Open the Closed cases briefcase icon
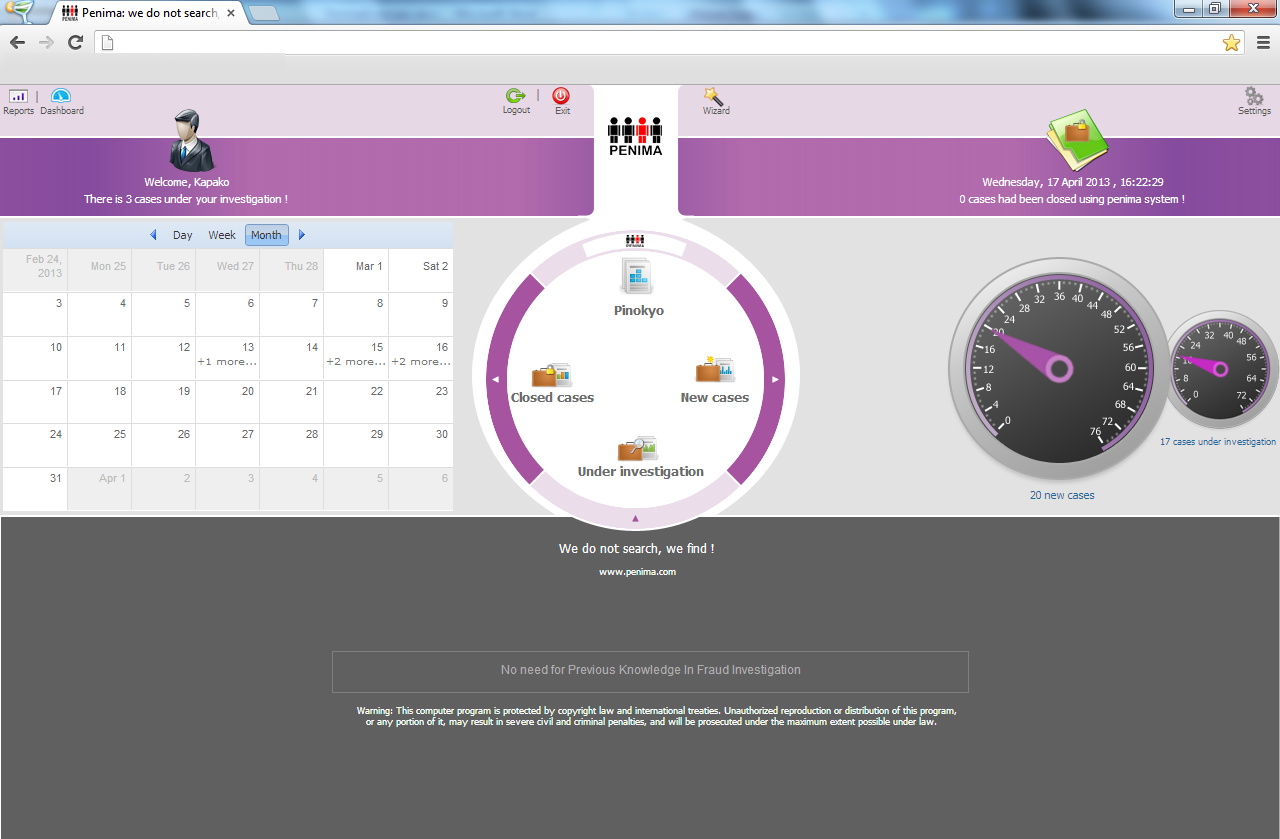The width and height of the screenshot is (1280, 839). [551, 375]
